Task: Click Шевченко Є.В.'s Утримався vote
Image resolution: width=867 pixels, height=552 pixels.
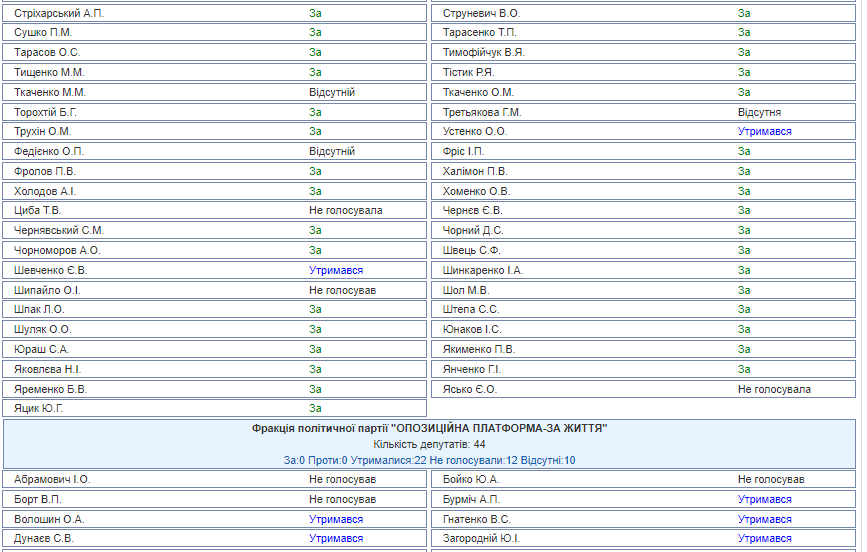Action: point(335,271)
